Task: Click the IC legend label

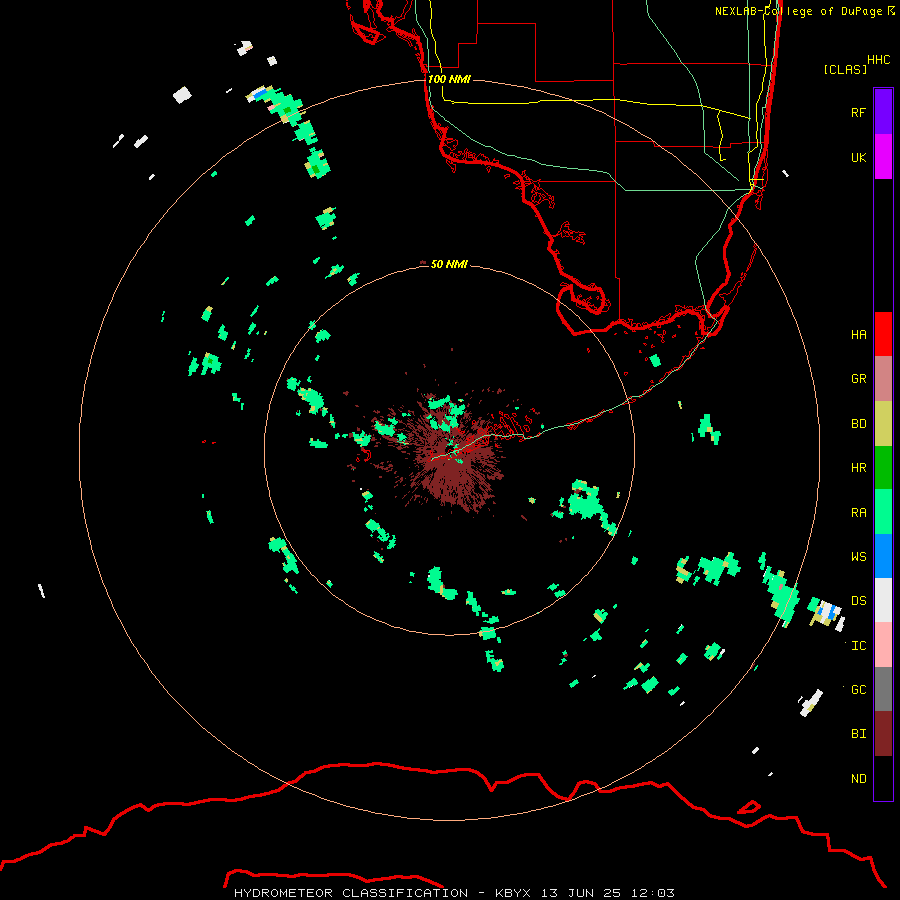Action: click(x=858, y=646)
